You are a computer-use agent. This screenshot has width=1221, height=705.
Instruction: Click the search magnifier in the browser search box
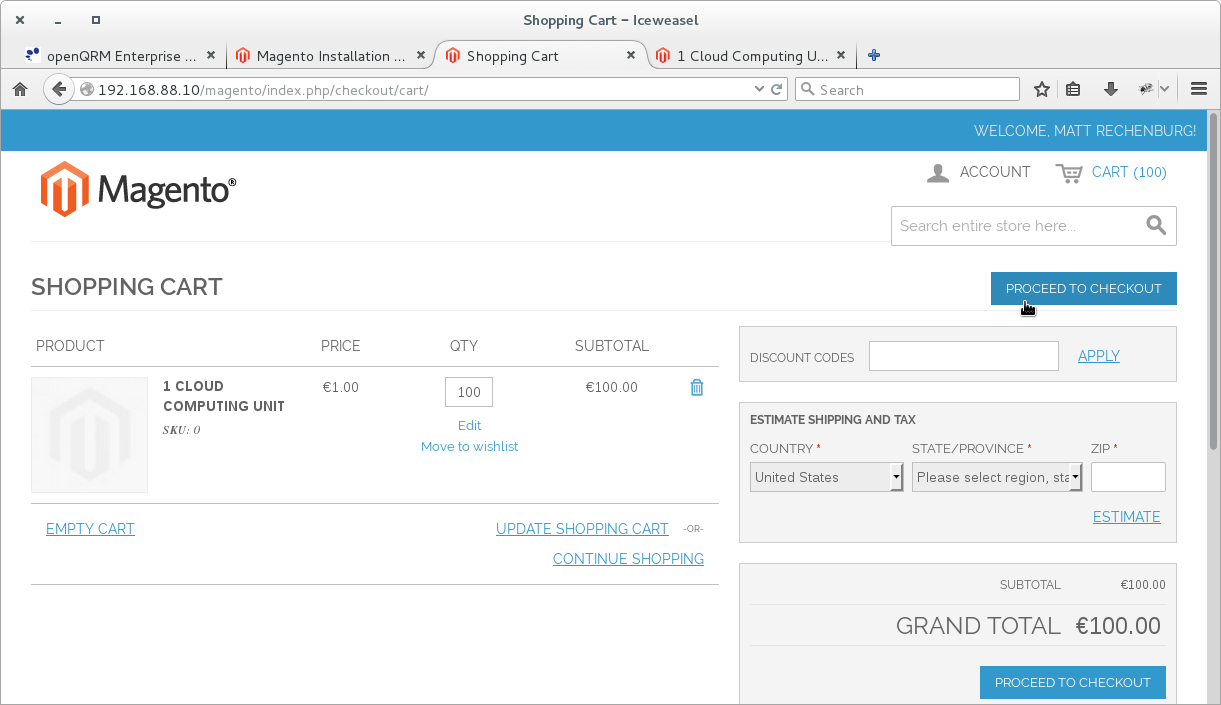click(808, 90)
